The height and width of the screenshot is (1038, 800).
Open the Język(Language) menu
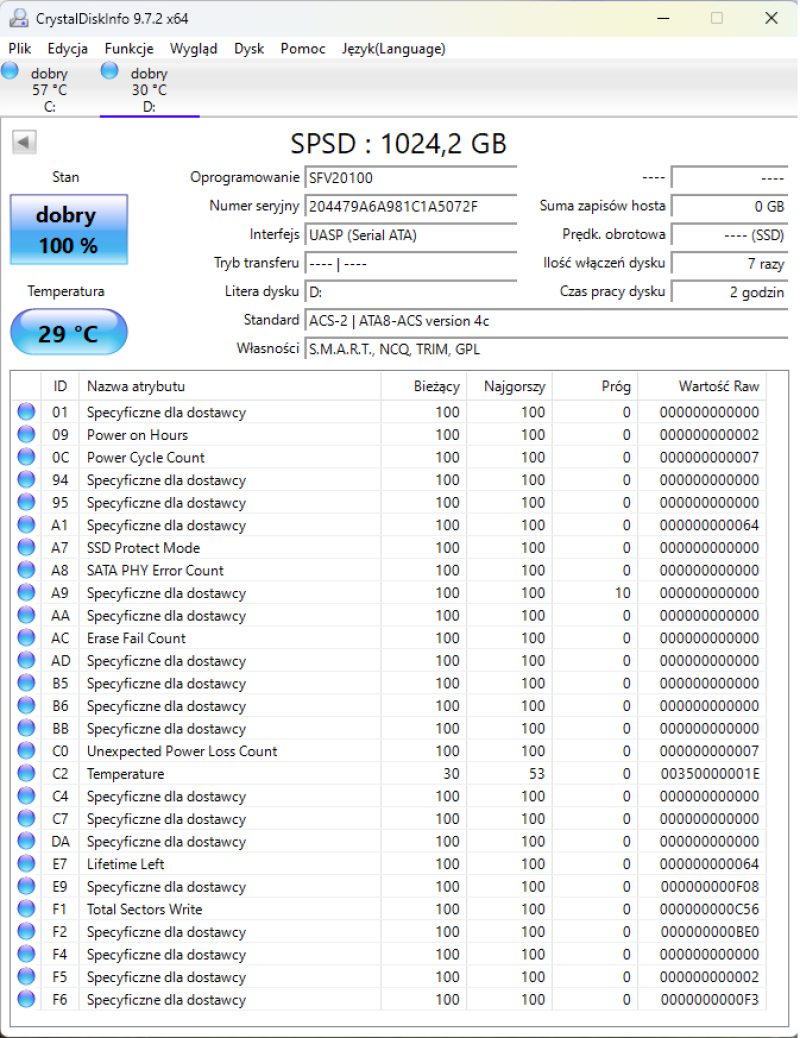coord(393,48)
